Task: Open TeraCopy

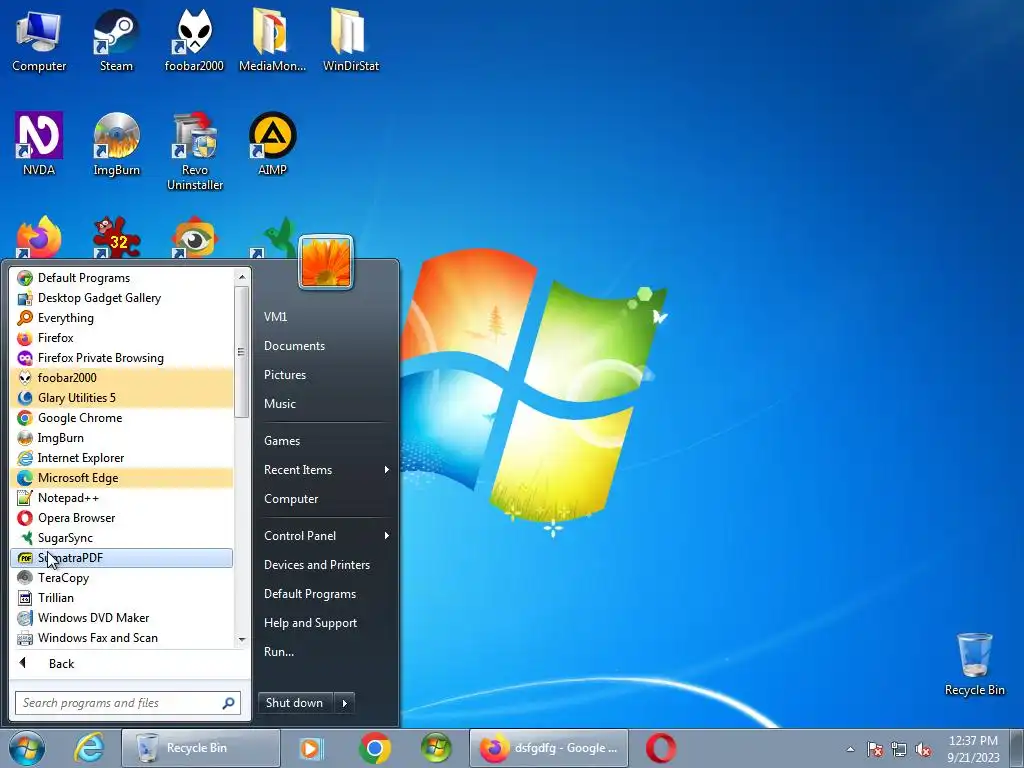Action: (121, 578)
